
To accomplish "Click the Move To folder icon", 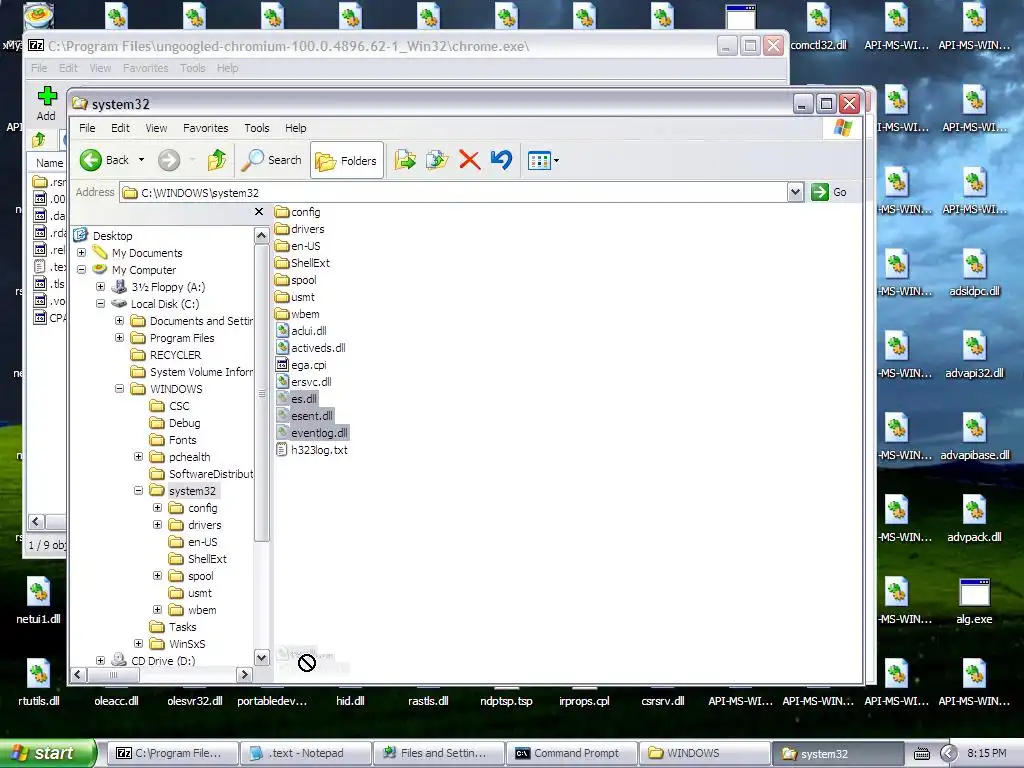I will click(x=405, y=160).
